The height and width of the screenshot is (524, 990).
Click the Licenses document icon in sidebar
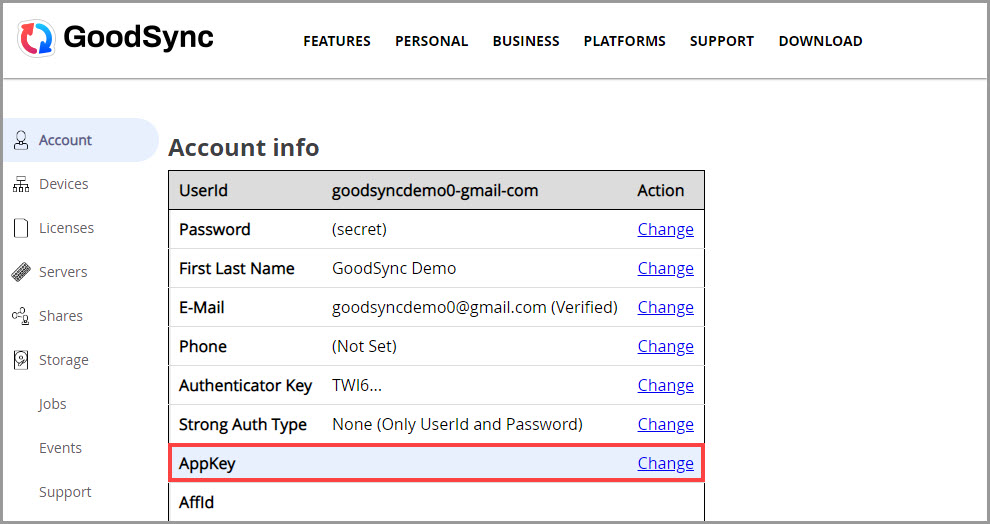pyautogui.click(x=21, y=228)
